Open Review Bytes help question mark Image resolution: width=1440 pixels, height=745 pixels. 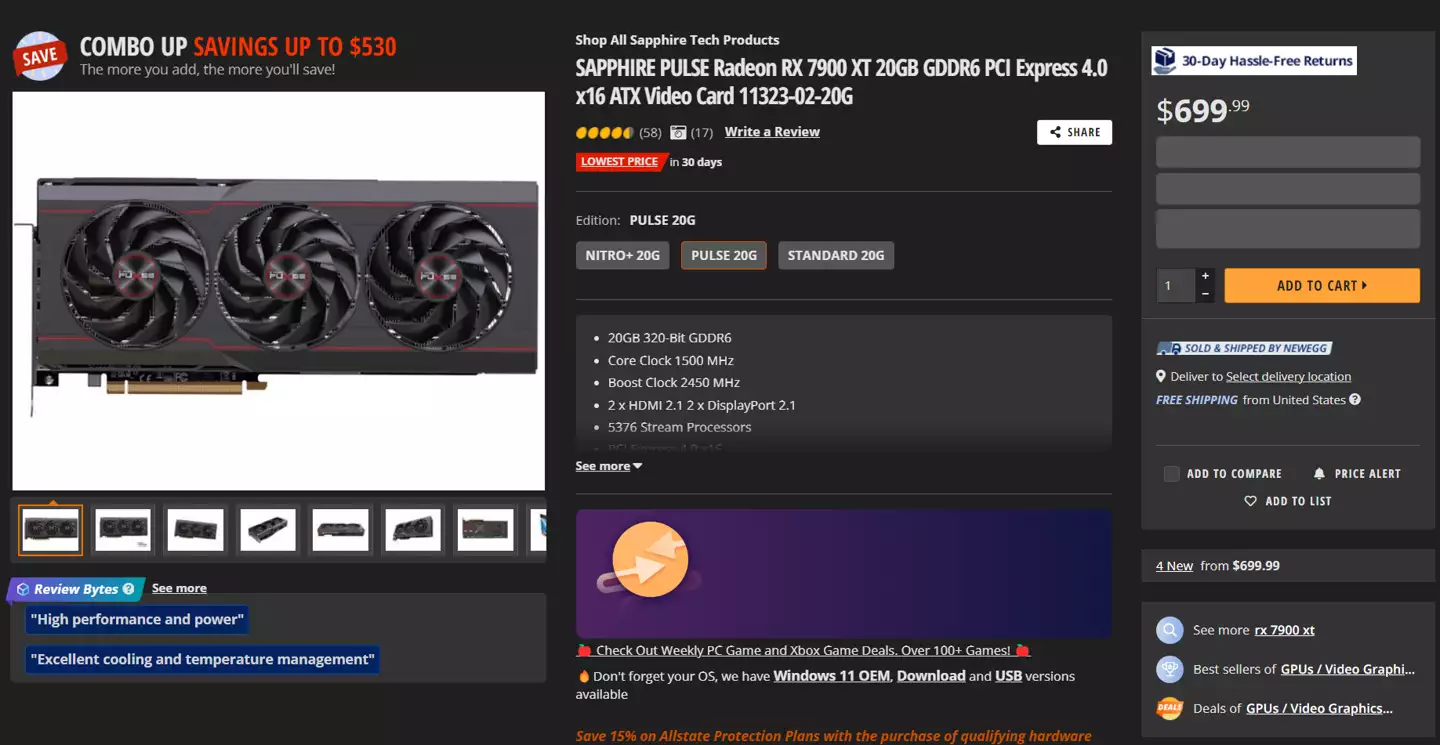click(x=128, y=589)
